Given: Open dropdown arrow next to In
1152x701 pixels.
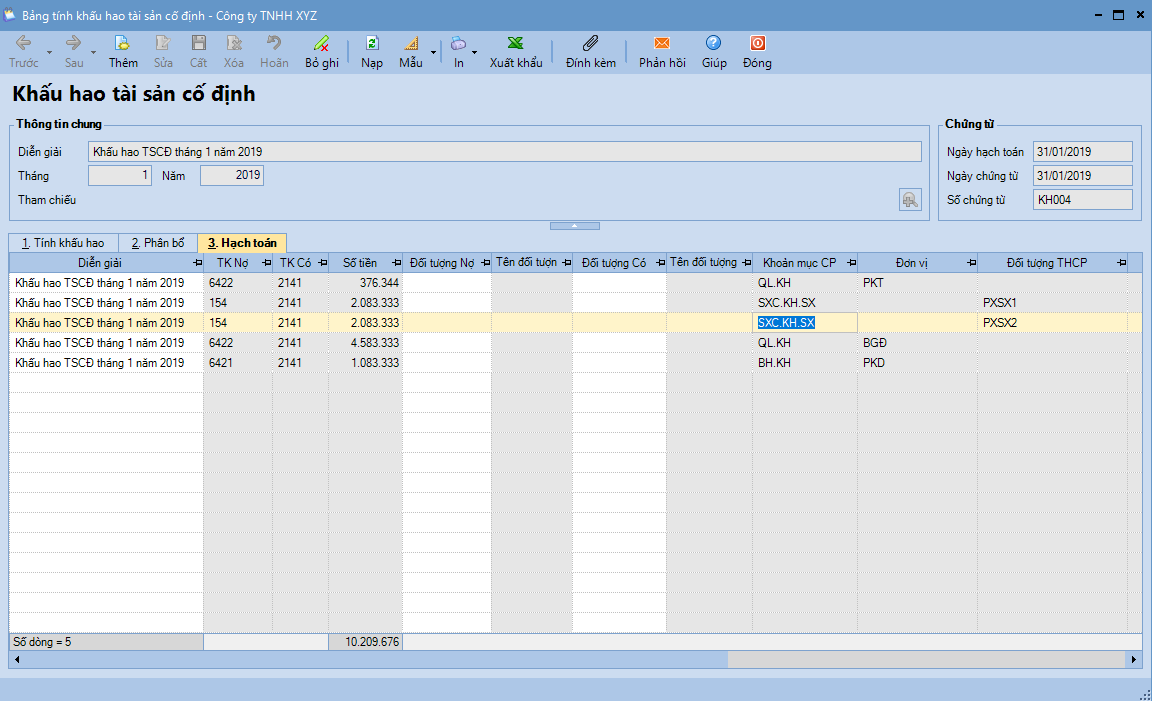Looking at the screenshot, I should click(475, 52).
